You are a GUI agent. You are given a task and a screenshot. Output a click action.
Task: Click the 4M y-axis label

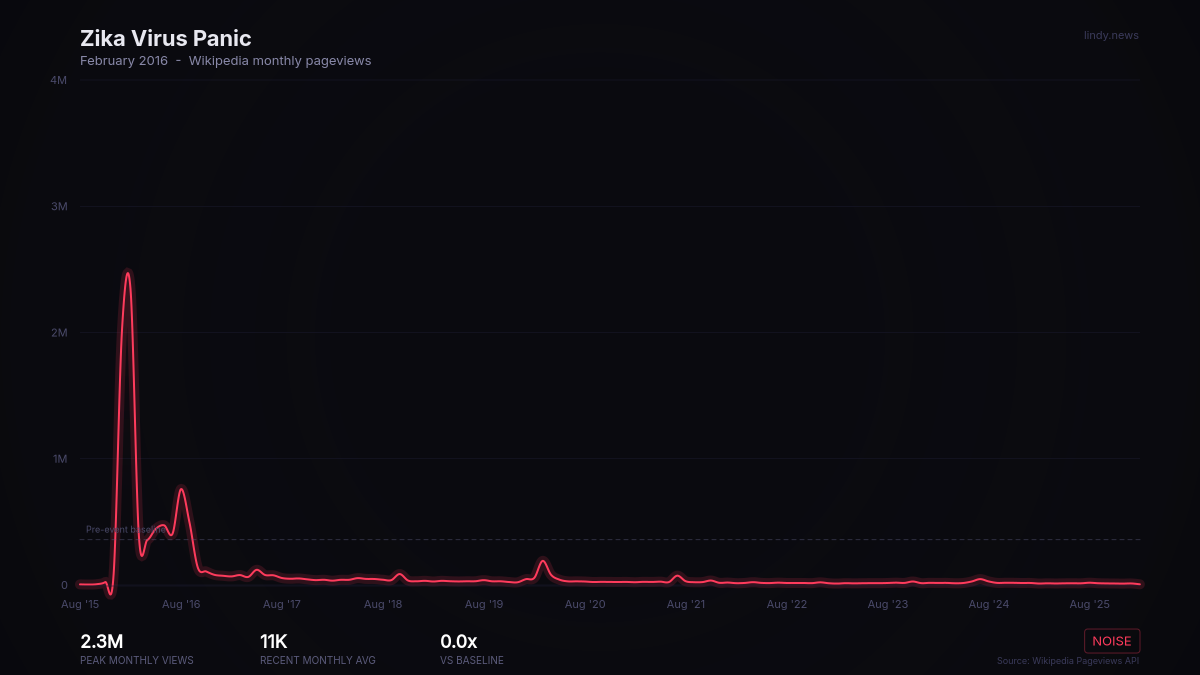(x=58, y=80)
